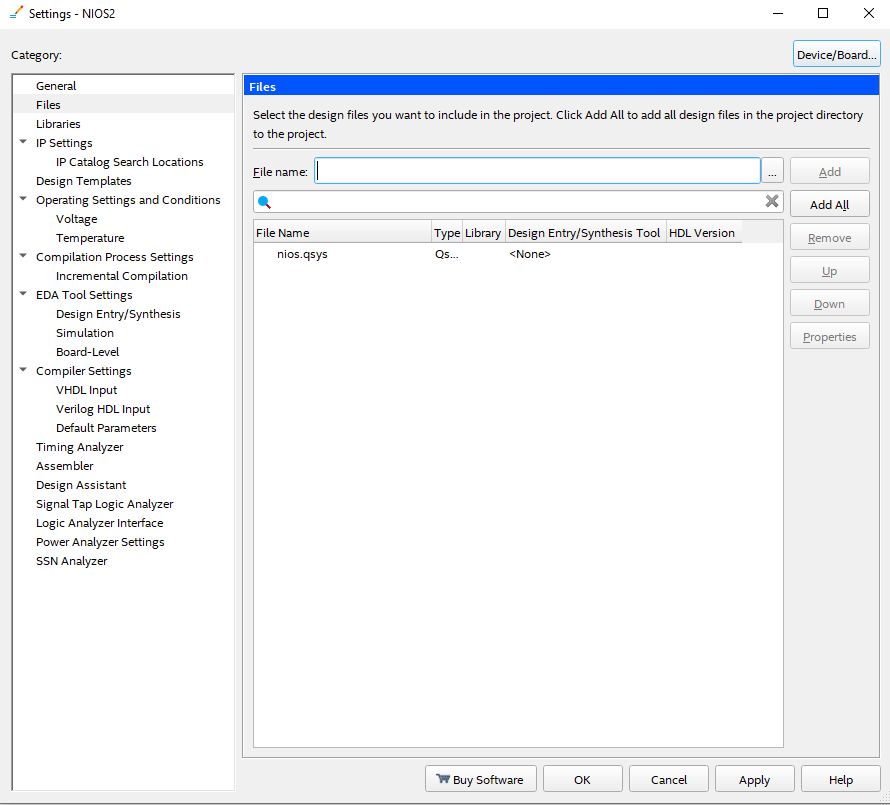
Task: Click the file filter search field
Action: pyautogui.click(x=518, y=202)
